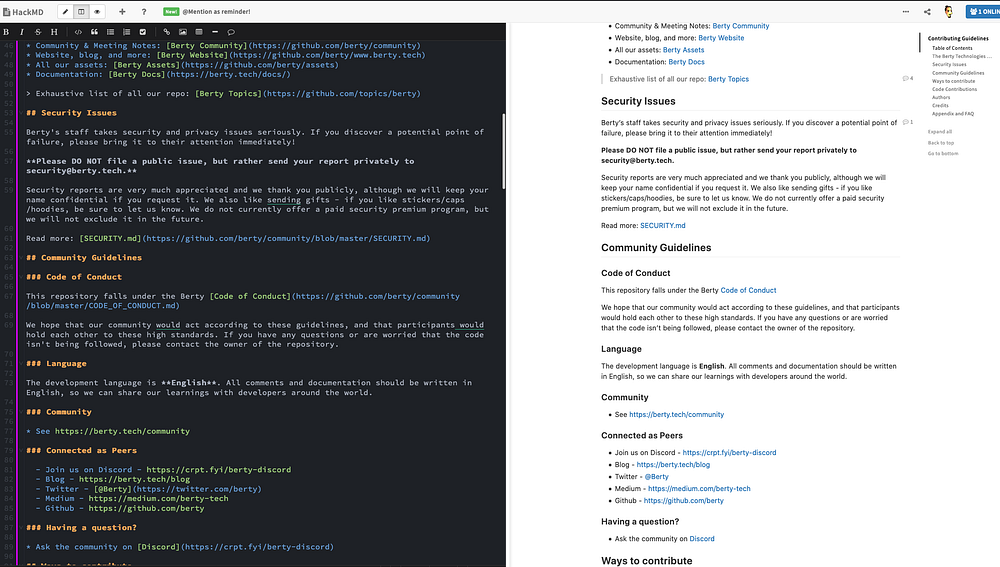
Task: Jump to Contributing Guidelines in the outline
Action: click(958, 38)
